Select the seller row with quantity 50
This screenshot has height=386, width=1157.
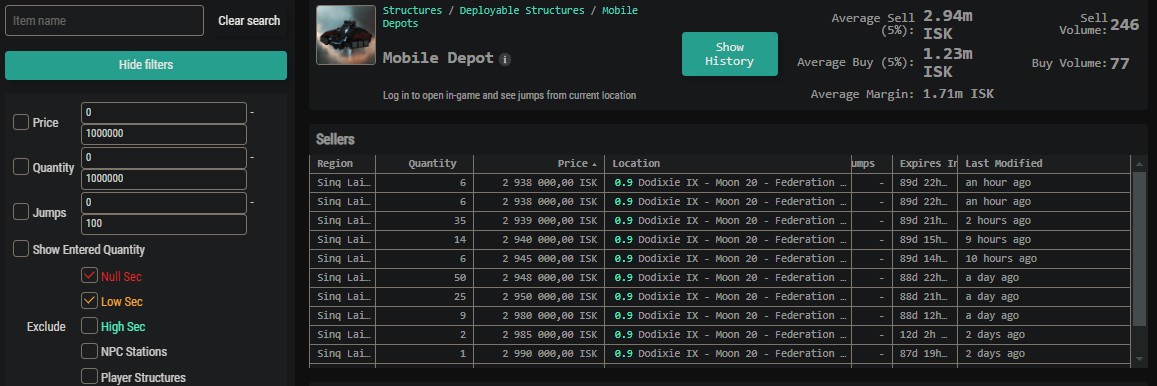pyautogui.click(x=719, y=278)
